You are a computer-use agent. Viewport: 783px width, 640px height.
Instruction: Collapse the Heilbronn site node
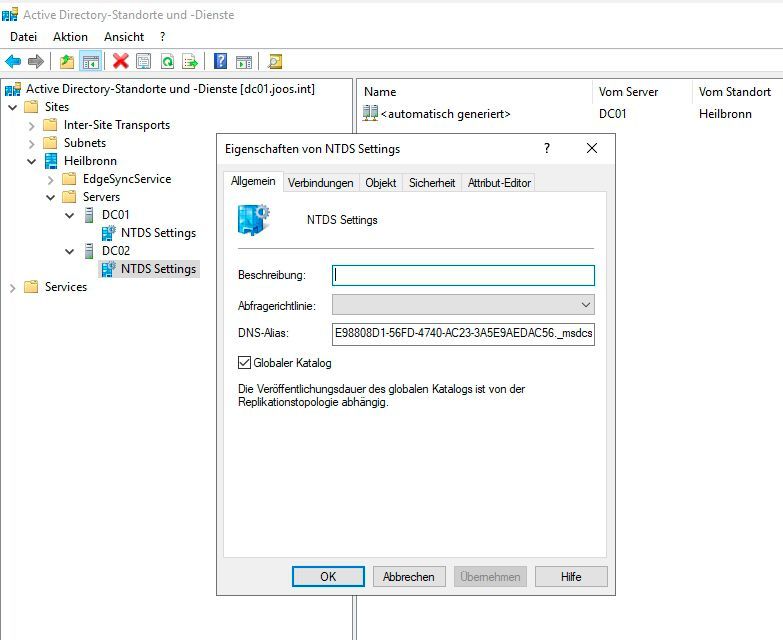pyautogui.click(x=31, y=161)
